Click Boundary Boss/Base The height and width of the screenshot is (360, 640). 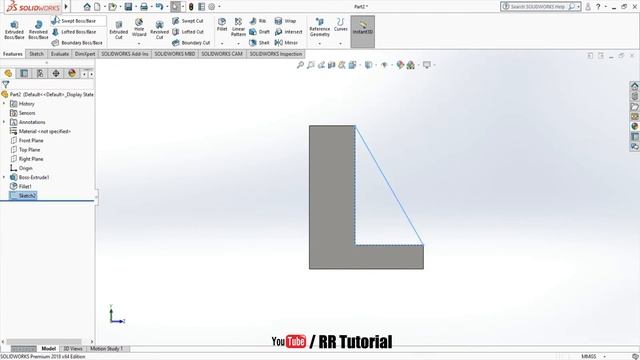[77, 43]
